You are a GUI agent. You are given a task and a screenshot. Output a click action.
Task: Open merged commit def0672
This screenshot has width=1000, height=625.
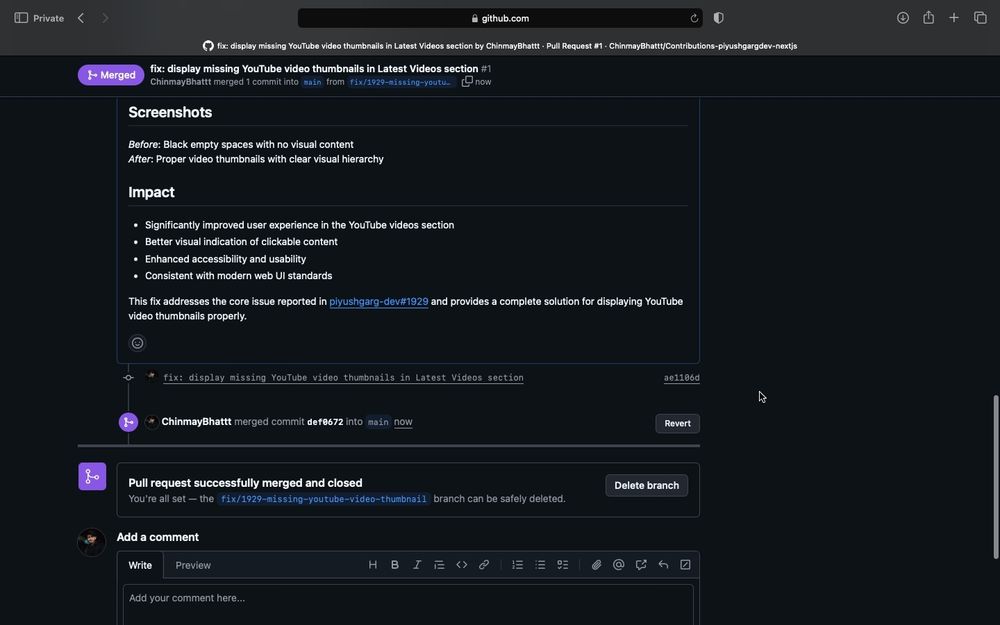tap(325, 422)
